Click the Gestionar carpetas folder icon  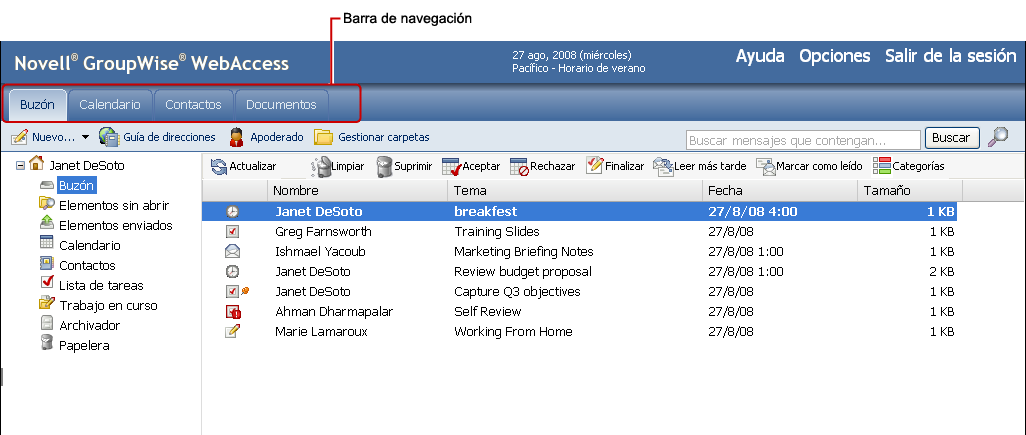tap(323, 137)
